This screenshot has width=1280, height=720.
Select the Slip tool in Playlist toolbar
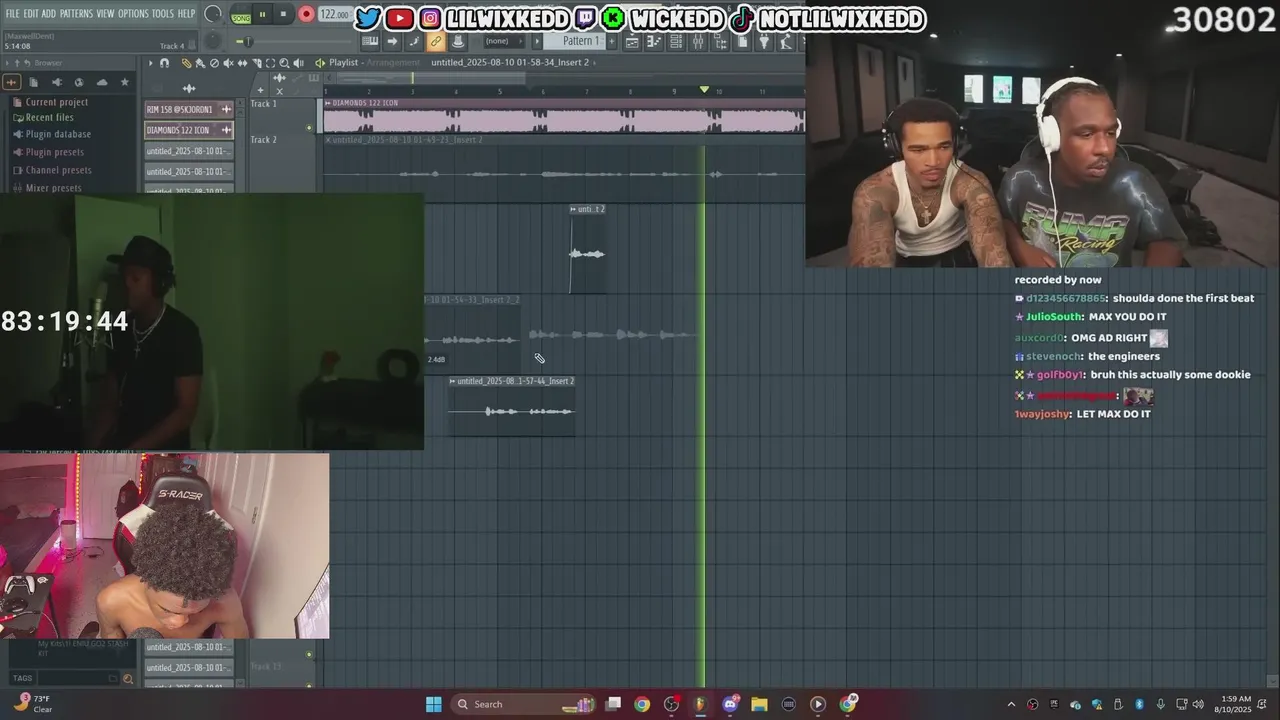[x=242, y=63]
